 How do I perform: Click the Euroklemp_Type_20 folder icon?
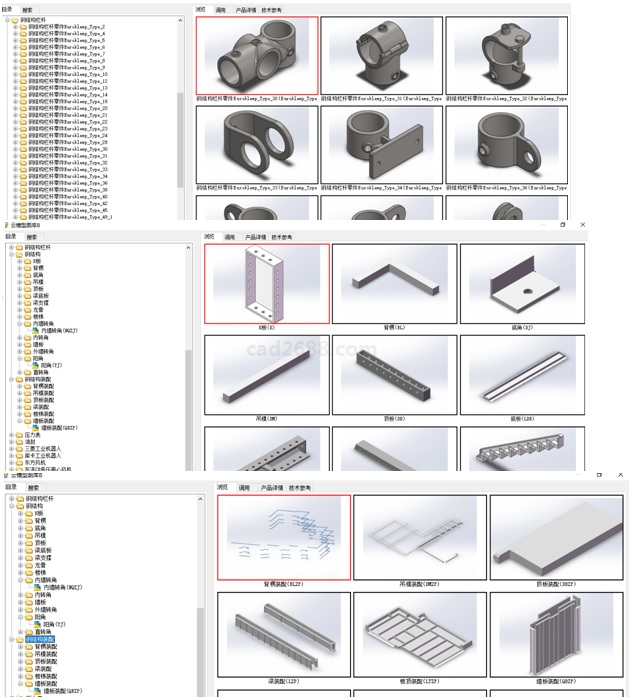tap(22, 108)
